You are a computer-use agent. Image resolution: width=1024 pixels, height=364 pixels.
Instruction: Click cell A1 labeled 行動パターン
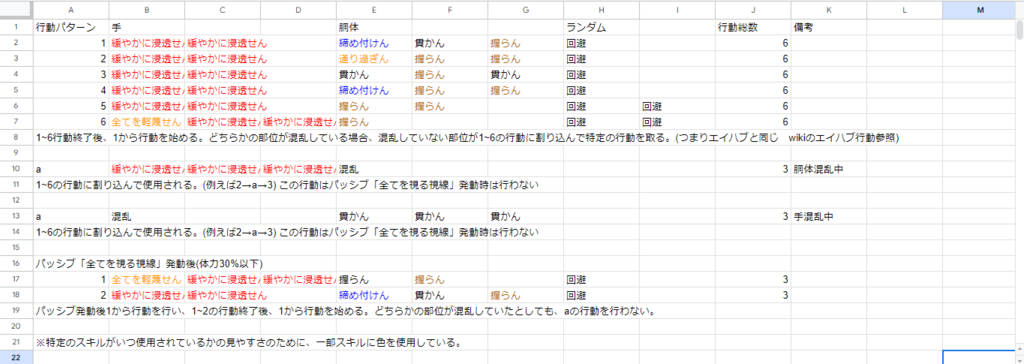[x=71, y=27]
